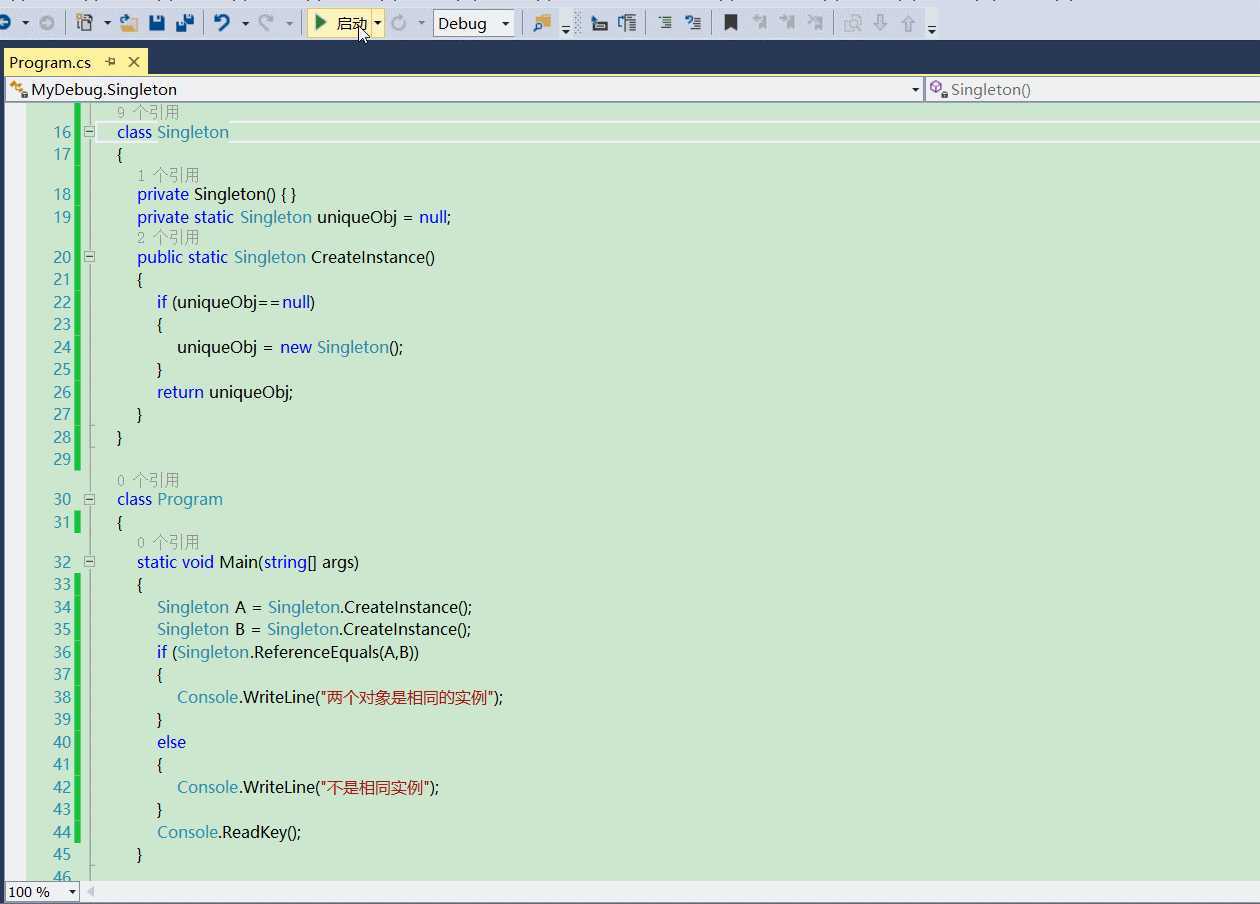Open the Redo history dropdown arrow
This screenshot has width=1260, height=904.
[290, 23]
